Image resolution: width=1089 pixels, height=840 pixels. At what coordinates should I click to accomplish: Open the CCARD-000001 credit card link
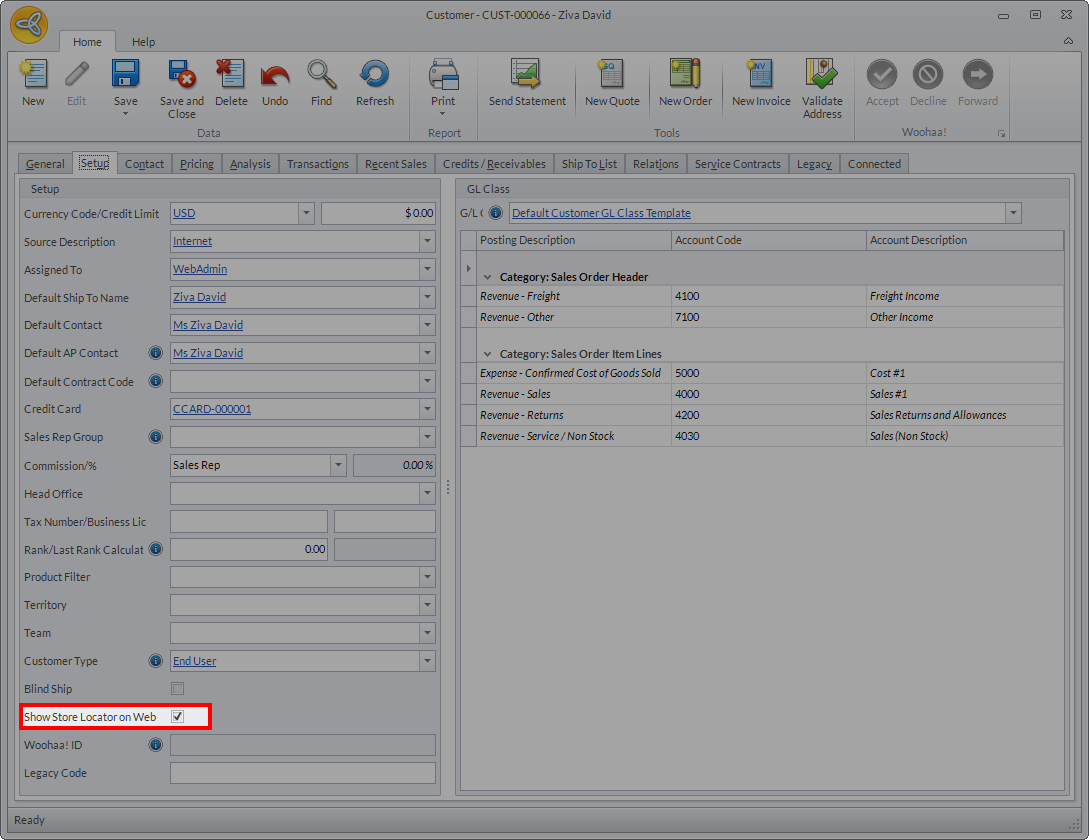(212, 409)
